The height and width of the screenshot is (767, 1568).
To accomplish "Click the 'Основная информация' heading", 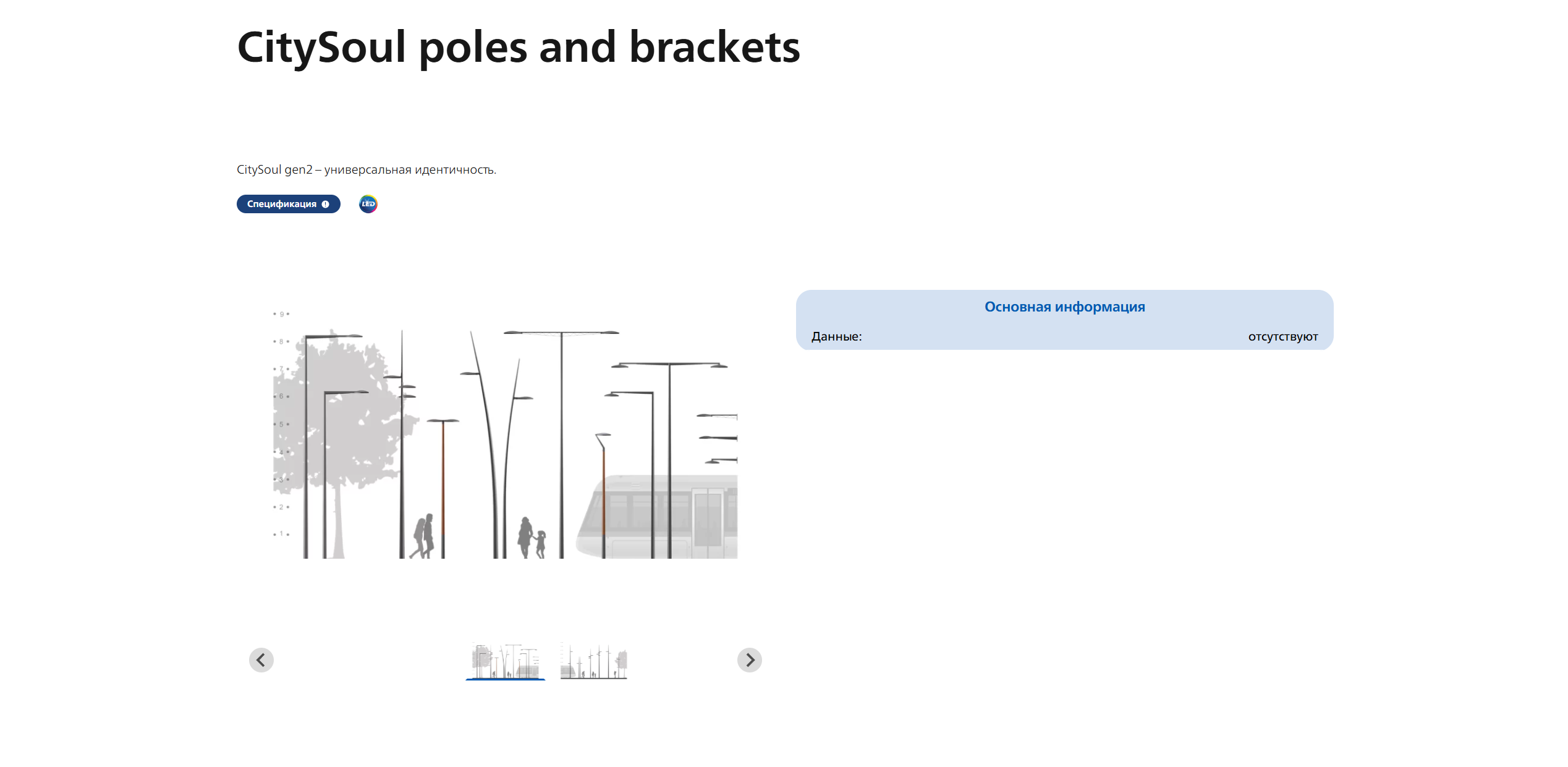I will tap(1064, 307).
